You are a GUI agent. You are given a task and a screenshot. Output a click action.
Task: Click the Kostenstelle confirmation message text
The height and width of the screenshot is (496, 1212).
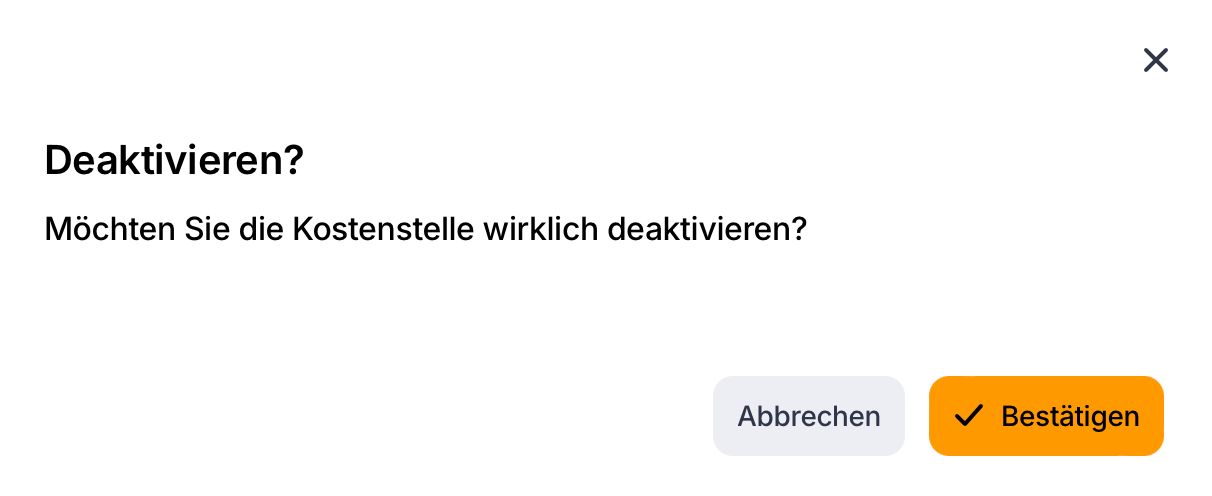pyautogui.click(x=425, y=230)
